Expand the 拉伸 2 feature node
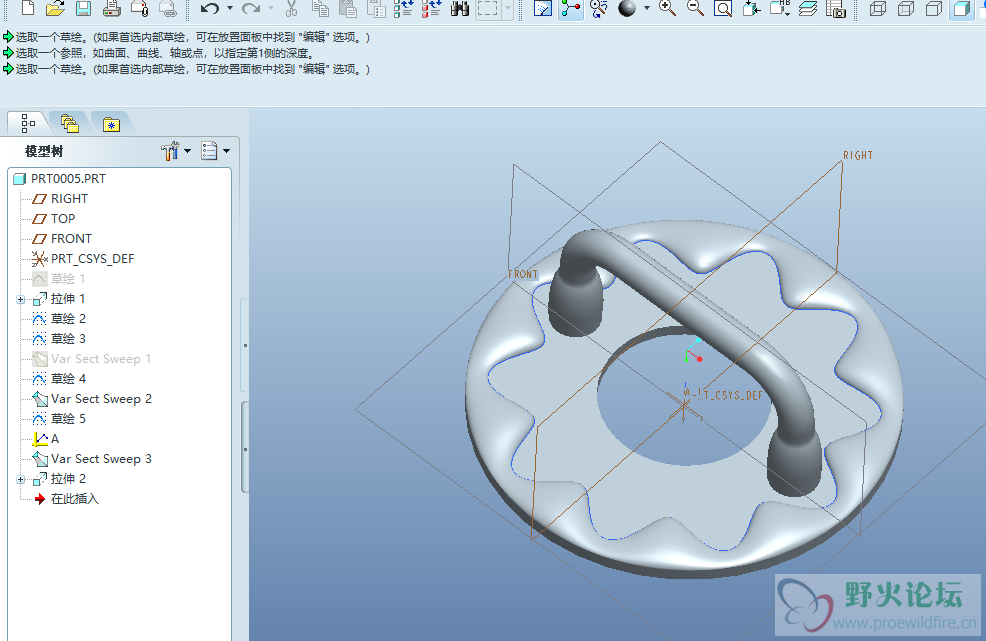Screen dimensions: 986x641 pos(20,479)
